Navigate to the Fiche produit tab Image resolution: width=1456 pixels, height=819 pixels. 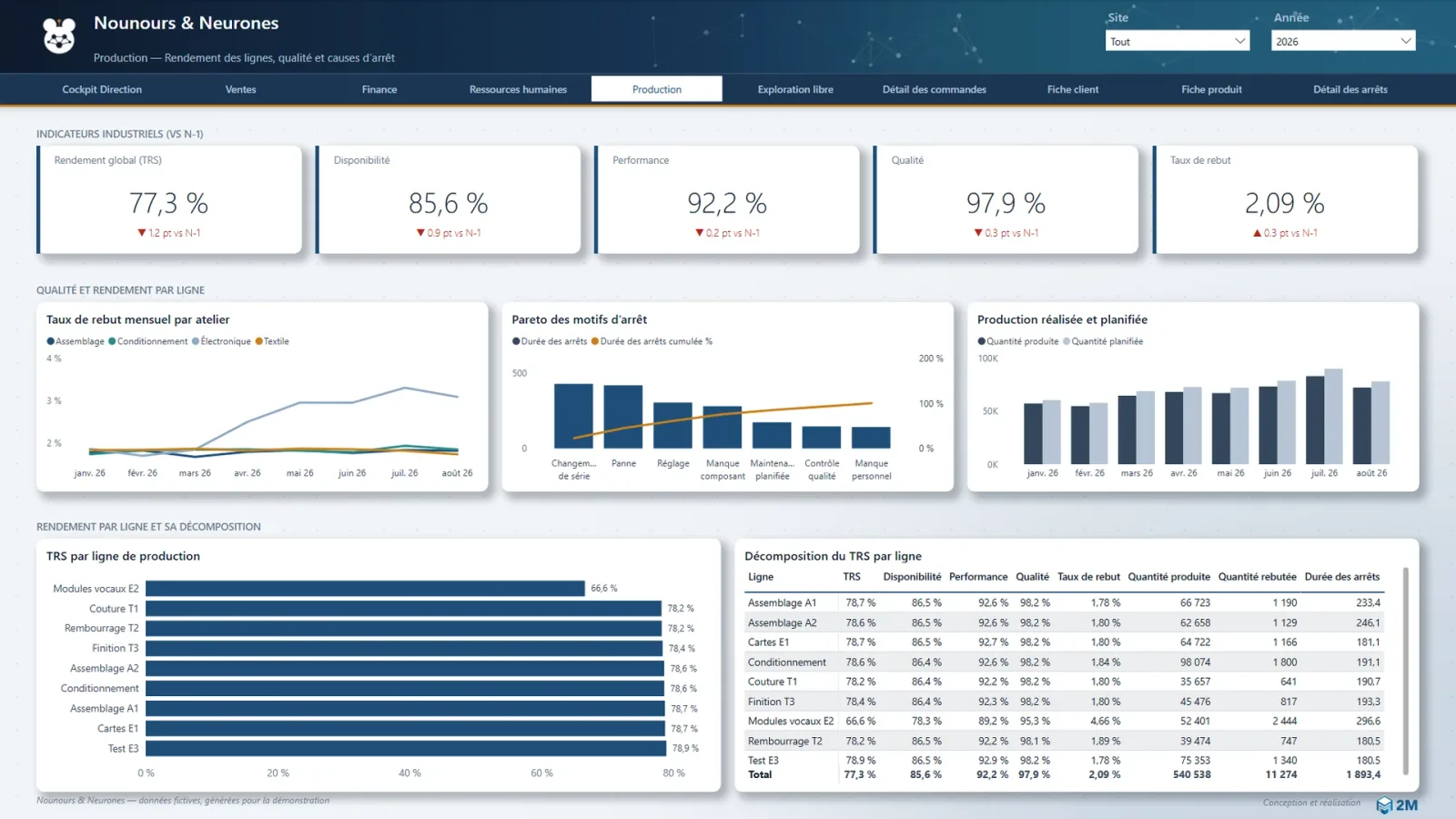tap(1211, 89)
